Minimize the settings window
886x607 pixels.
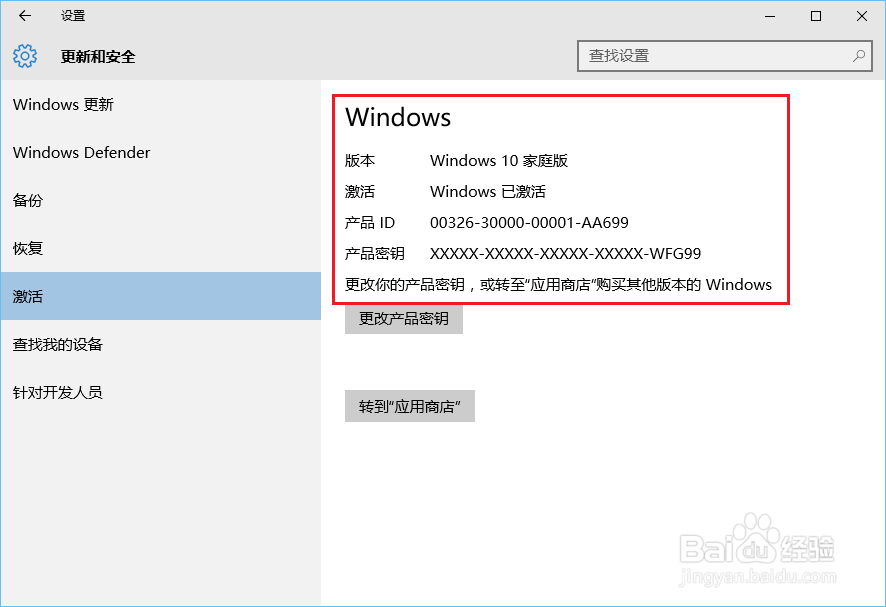[770, 16]
